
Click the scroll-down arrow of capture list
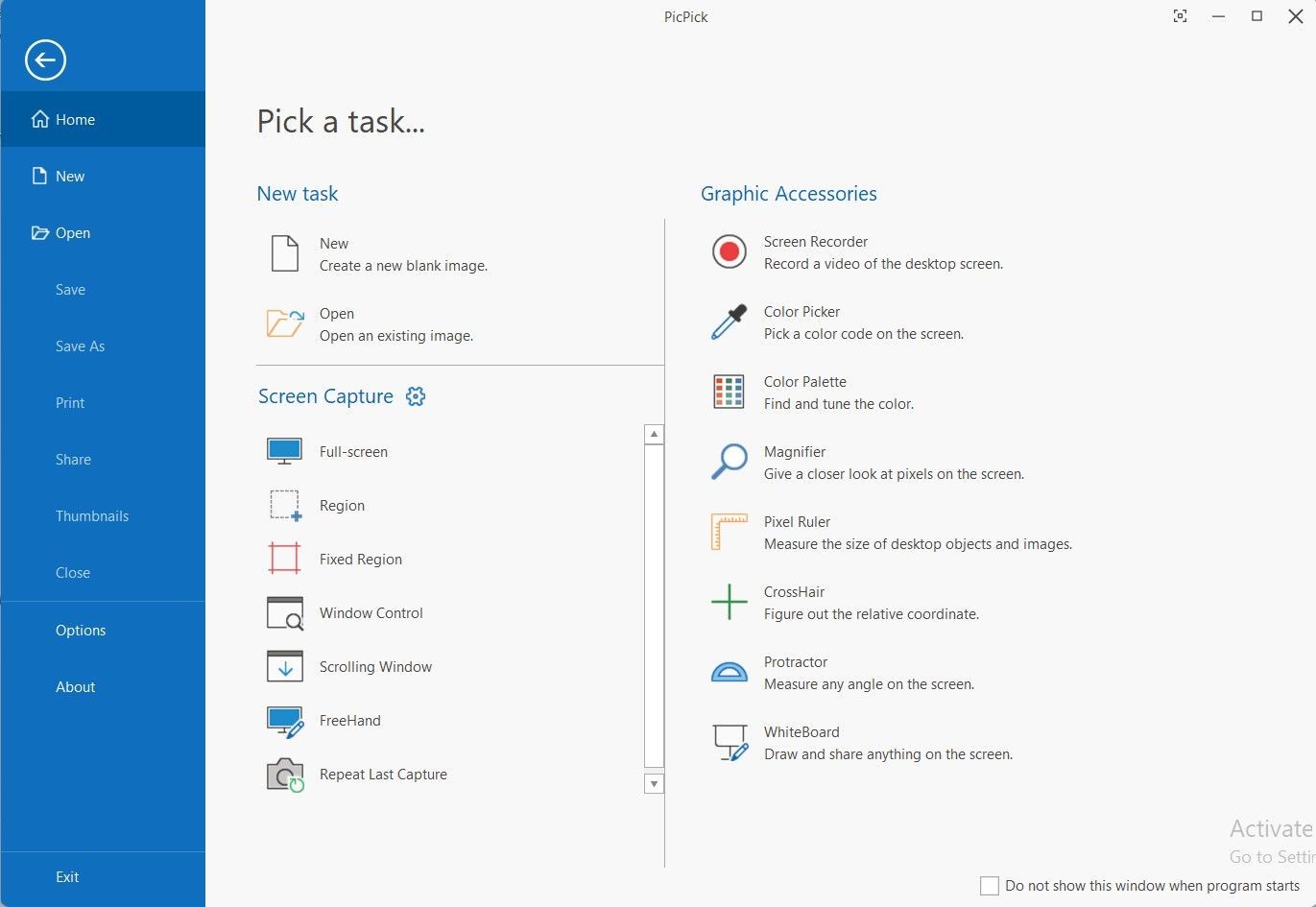click(x=654, y=784)
